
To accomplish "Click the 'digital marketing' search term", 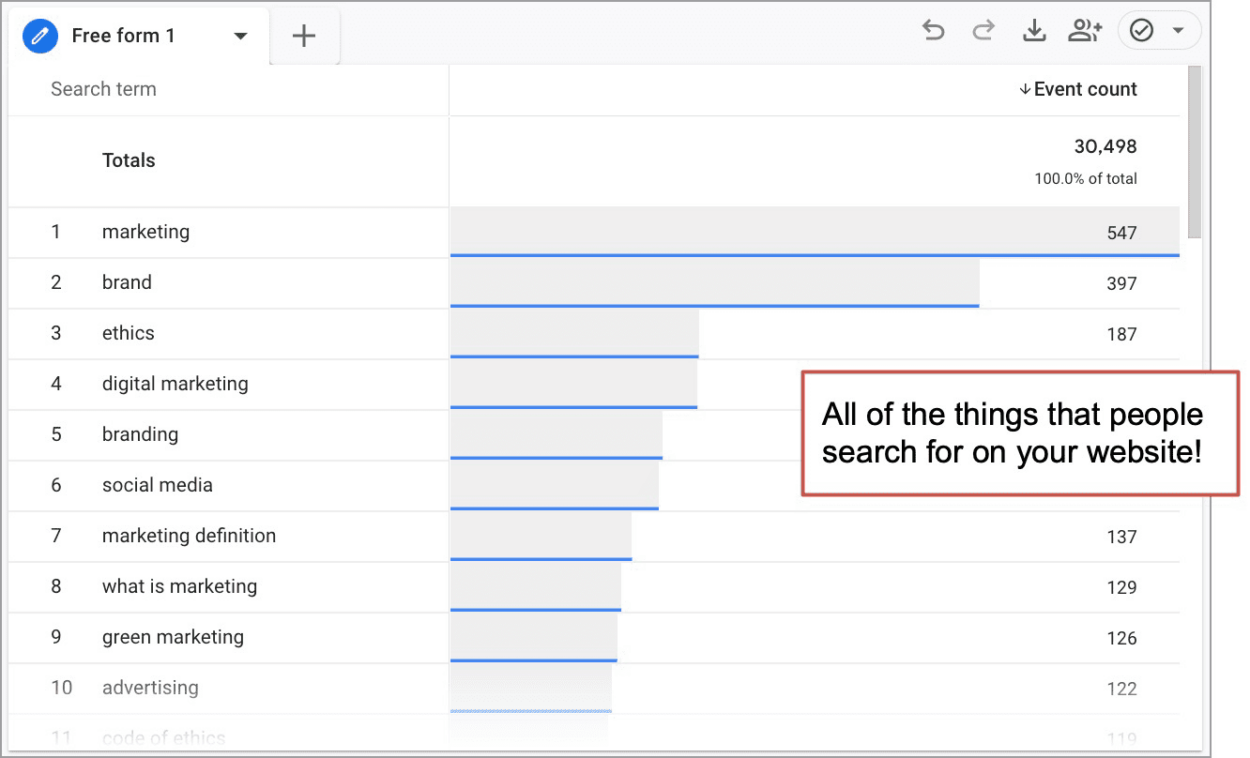I will 175,384.
